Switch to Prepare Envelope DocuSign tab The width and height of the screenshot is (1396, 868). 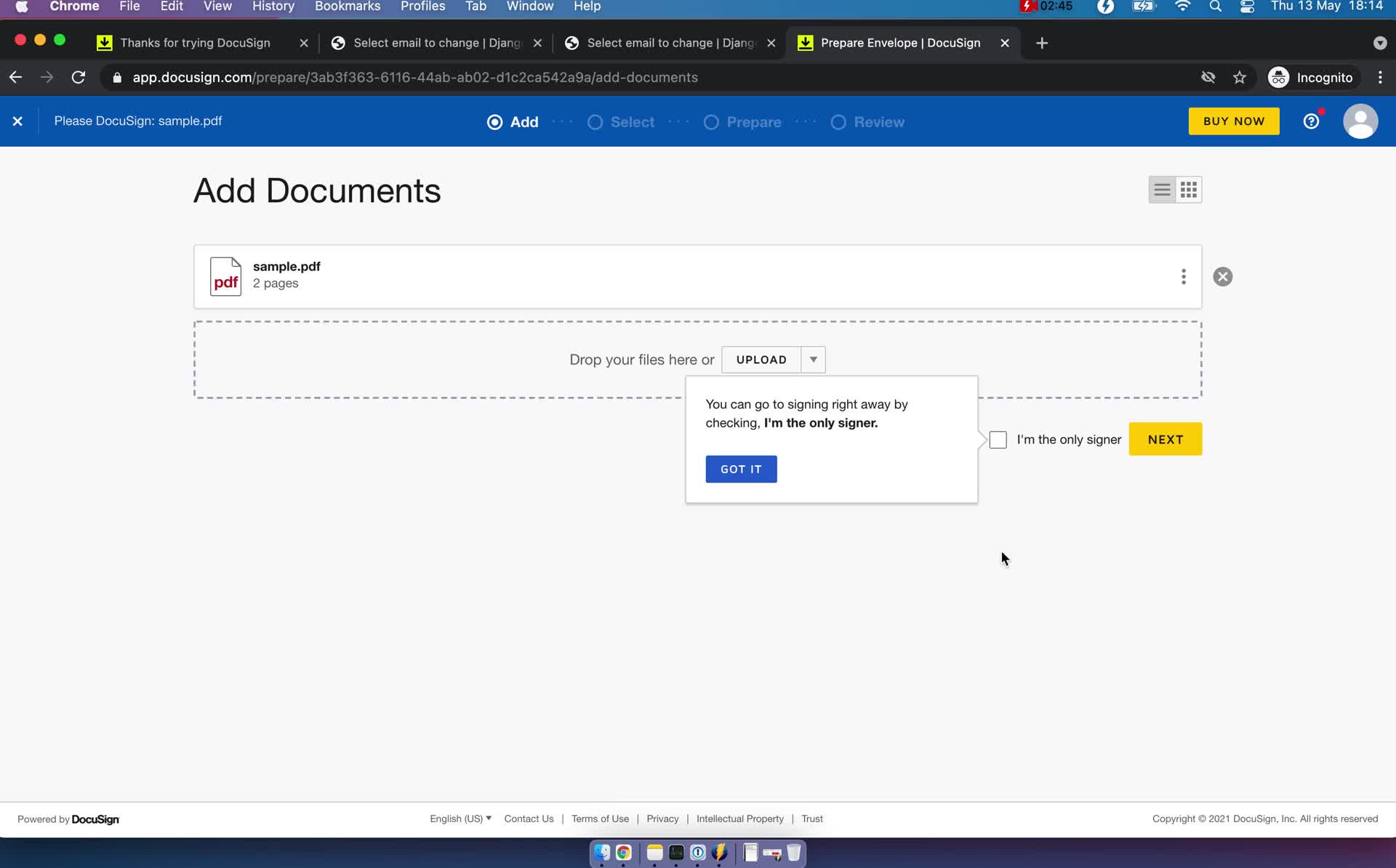(900, 43)
